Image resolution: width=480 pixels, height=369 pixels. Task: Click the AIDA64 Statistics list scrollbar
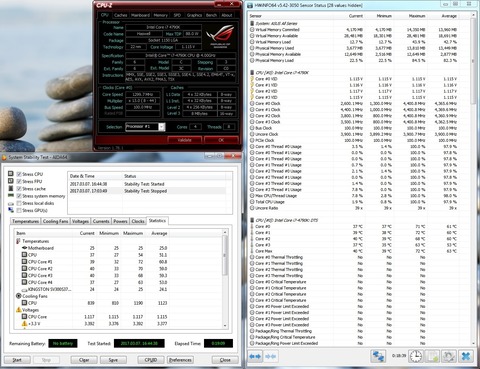coord(225,279)
